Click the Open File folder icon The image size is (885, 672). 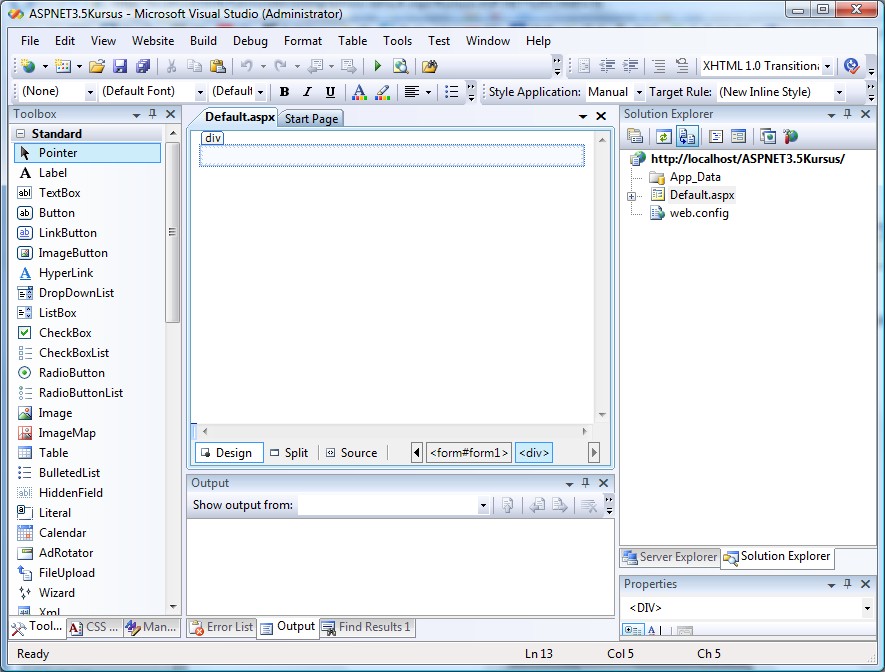click(97, 66)
